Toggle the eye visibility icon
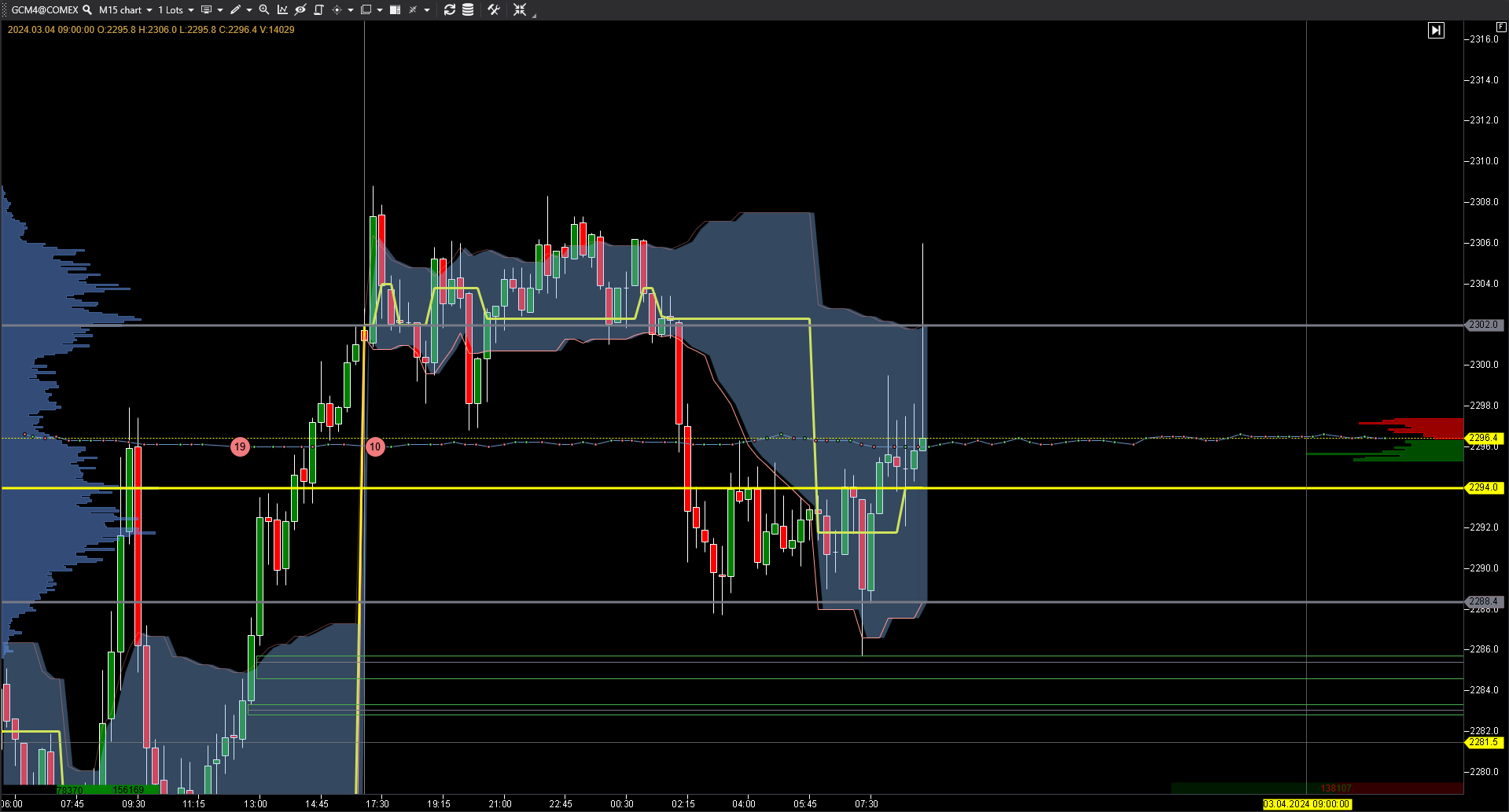This screenshot has width=1509, height=812. (300, 10)
